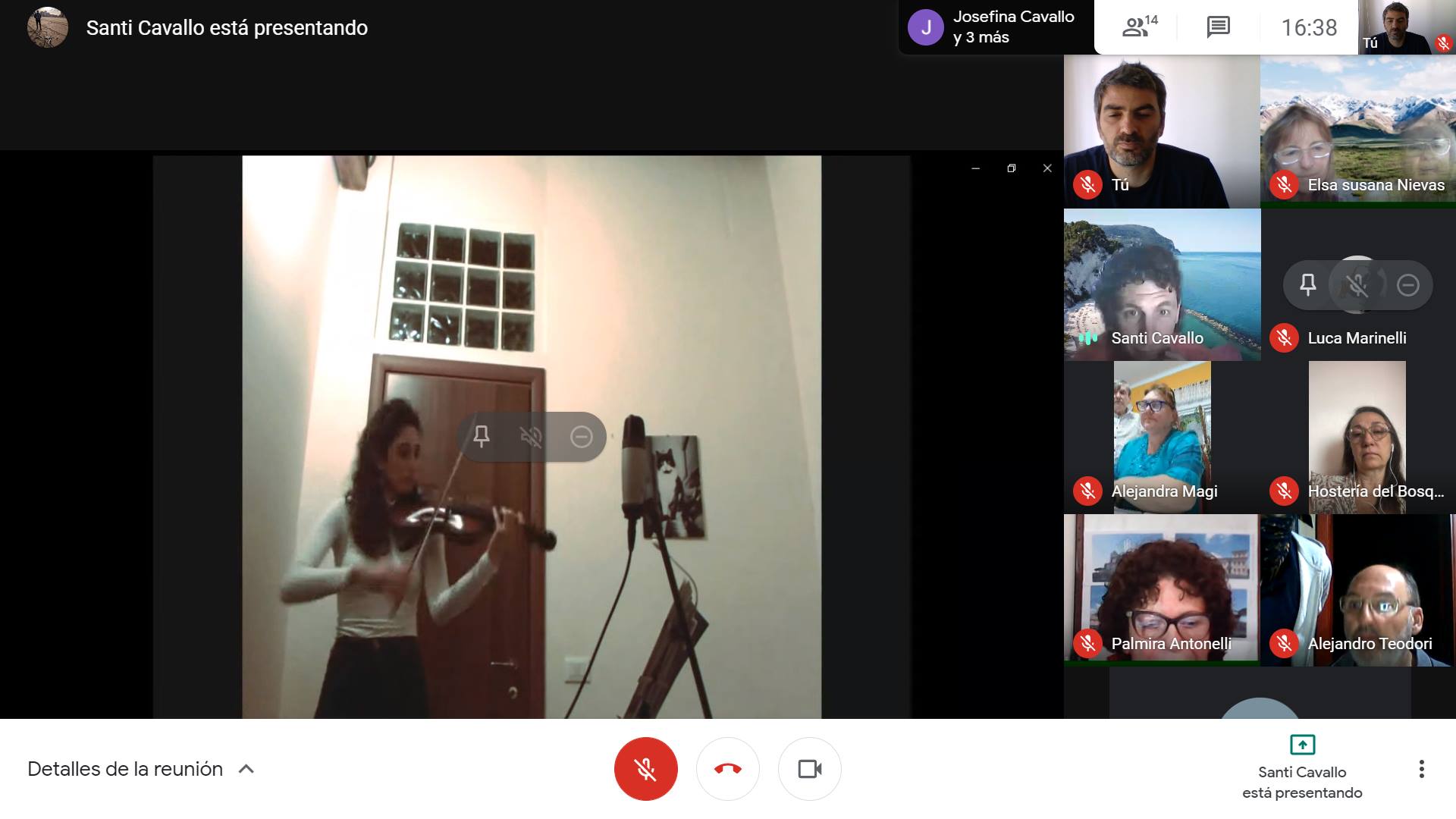The image size is (1456, 819).
Task: Expand Detalles de la reunión chevron
Action: pos(246,769)
